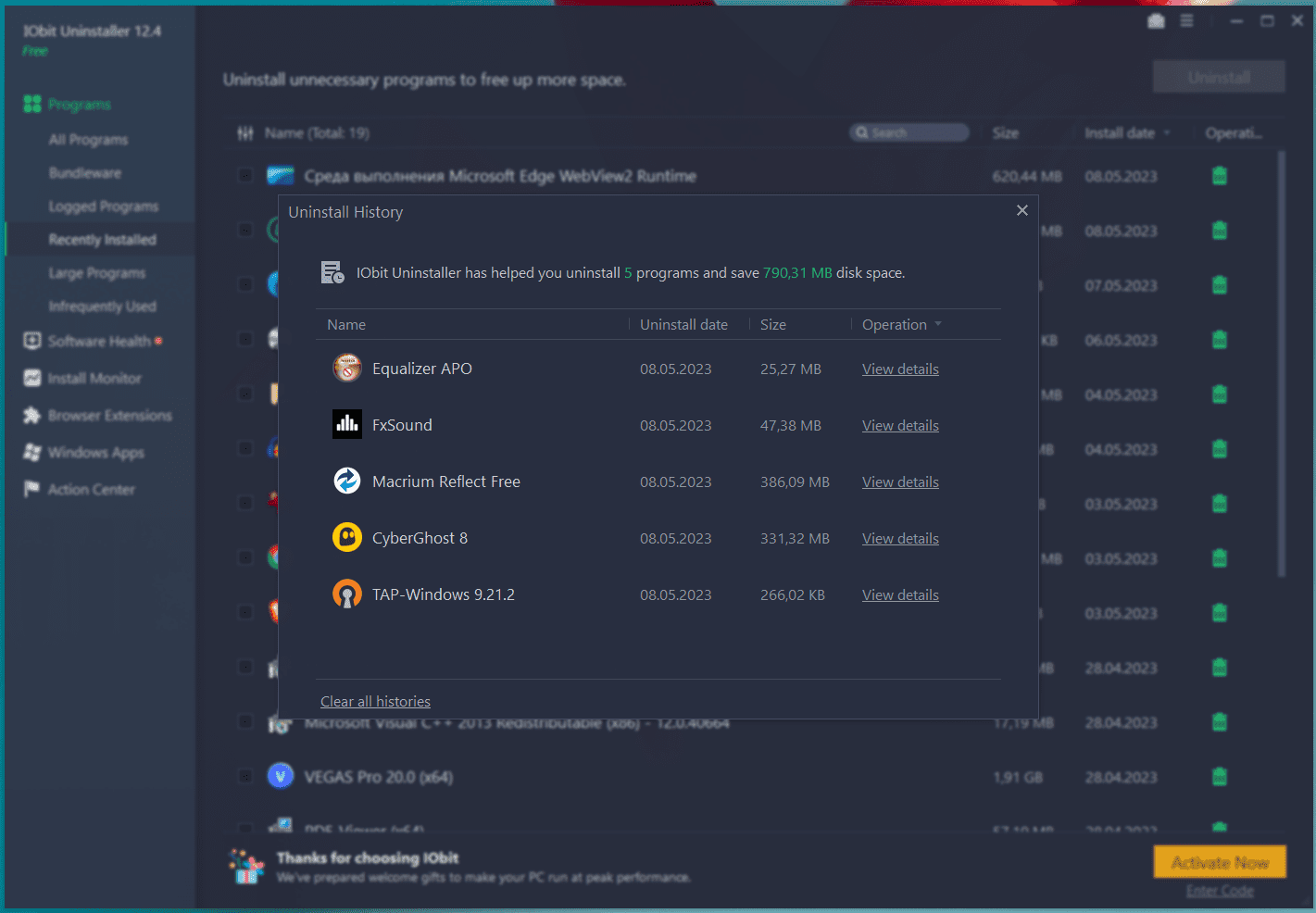
Task: Click the Name (Total: 19) column header
Action: (317, 133)
